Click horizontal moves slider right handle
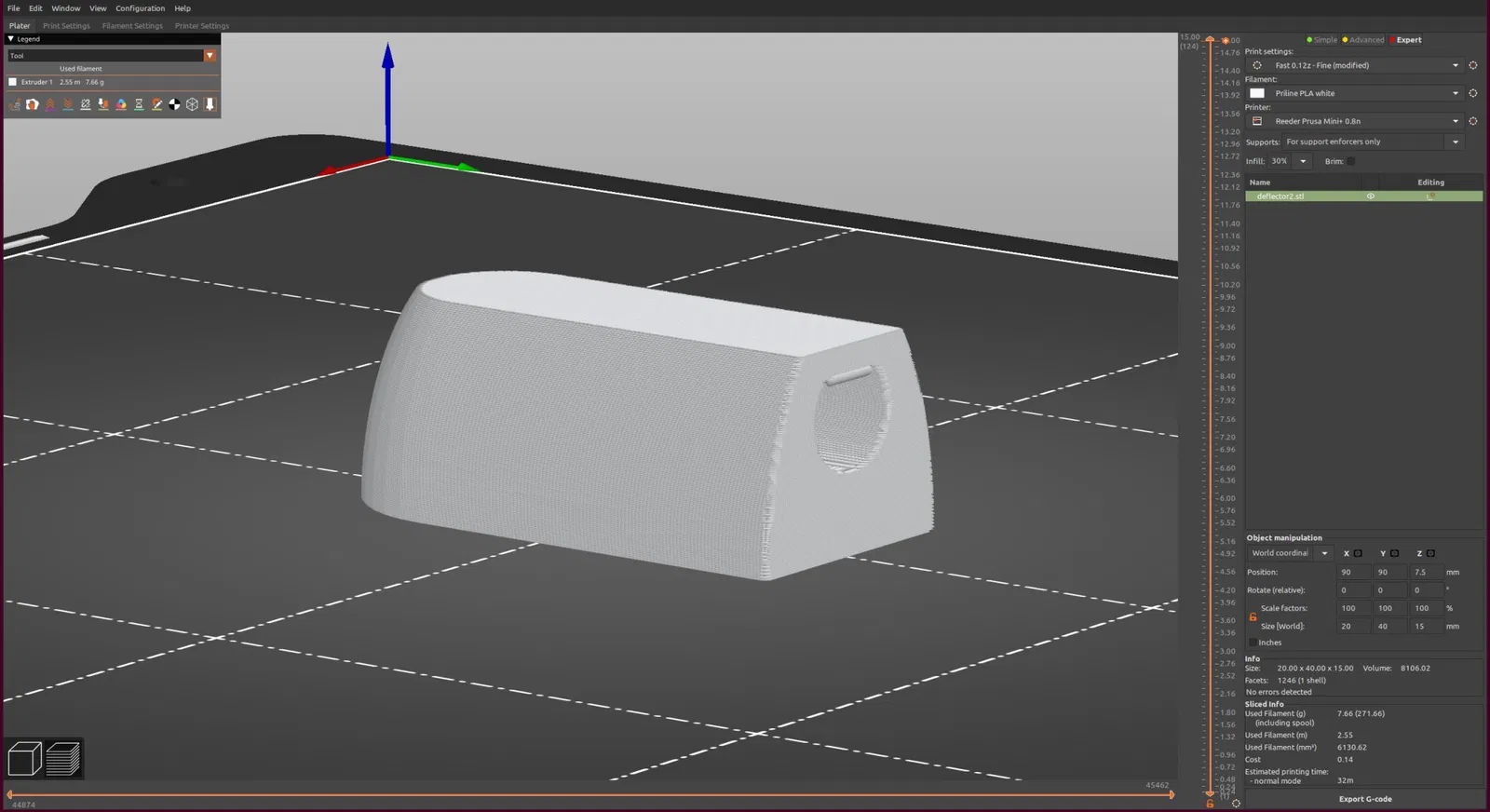Image resolution: width=1490 pixels, height=812 pixels. click(1172, 794)
